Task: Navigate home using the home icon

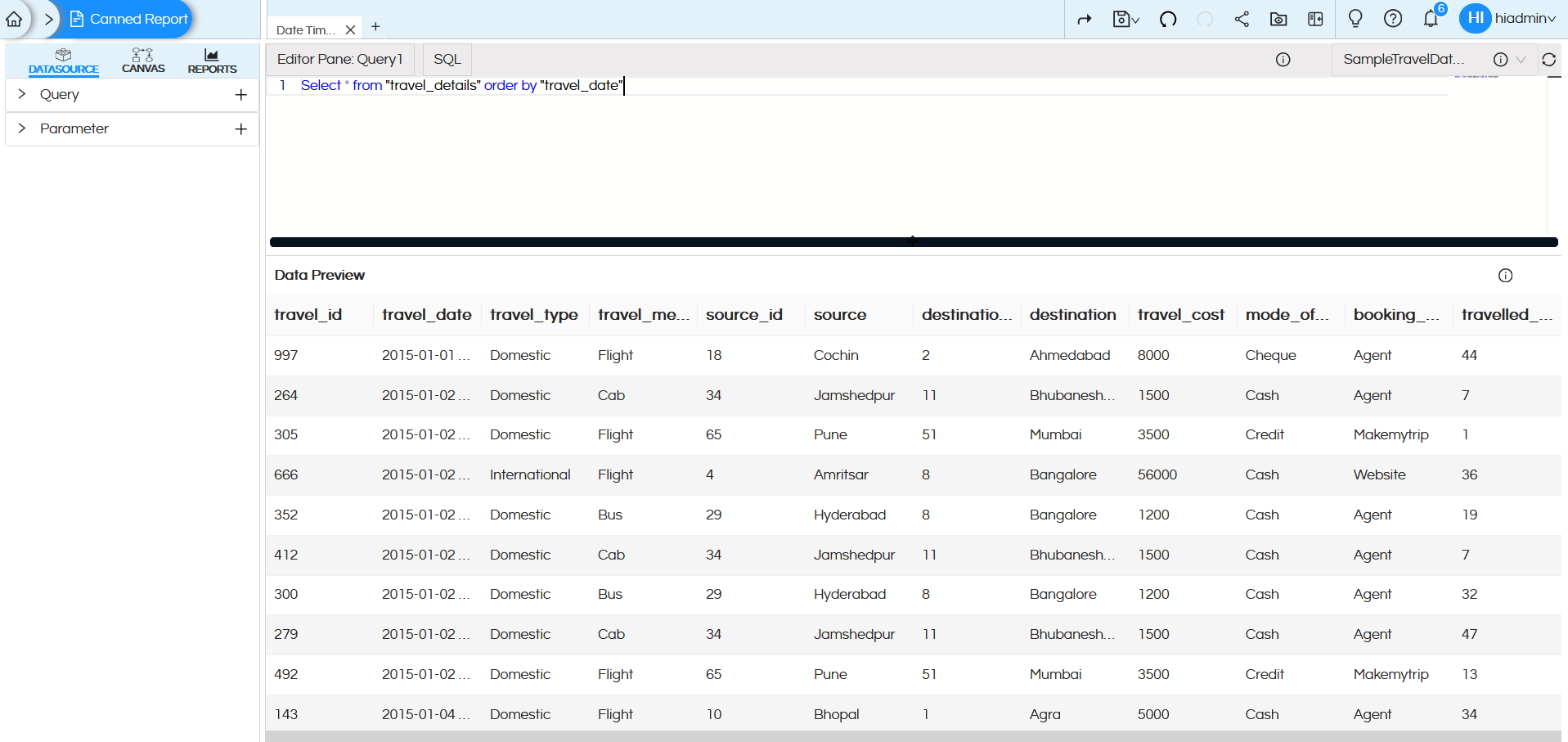Action: (13, 19)
